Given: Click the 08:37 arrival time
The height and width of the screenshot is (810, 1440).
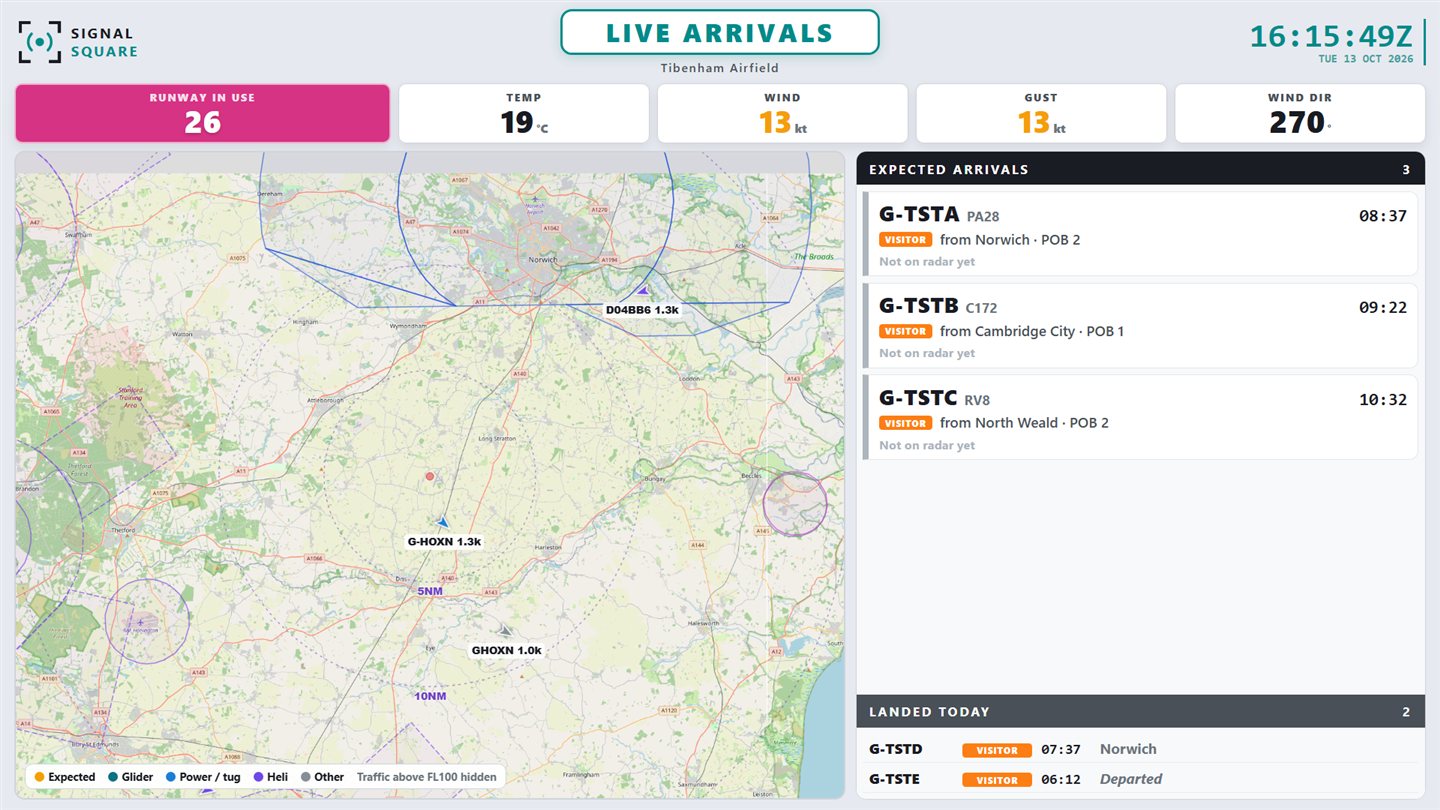Looking at the screenshot, I should point(1383,216).
